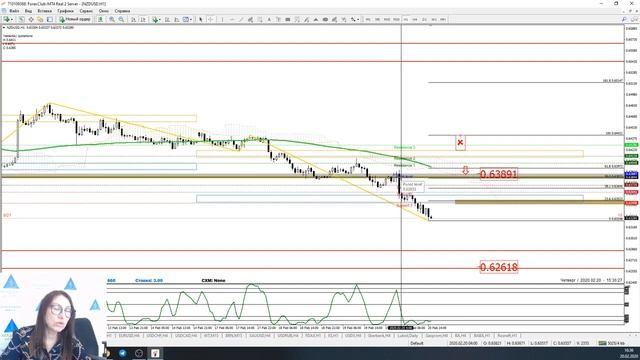Expand the New Chart dropdown arrow
The height and width of the screenshot is (360, 640).
(12, 19)
